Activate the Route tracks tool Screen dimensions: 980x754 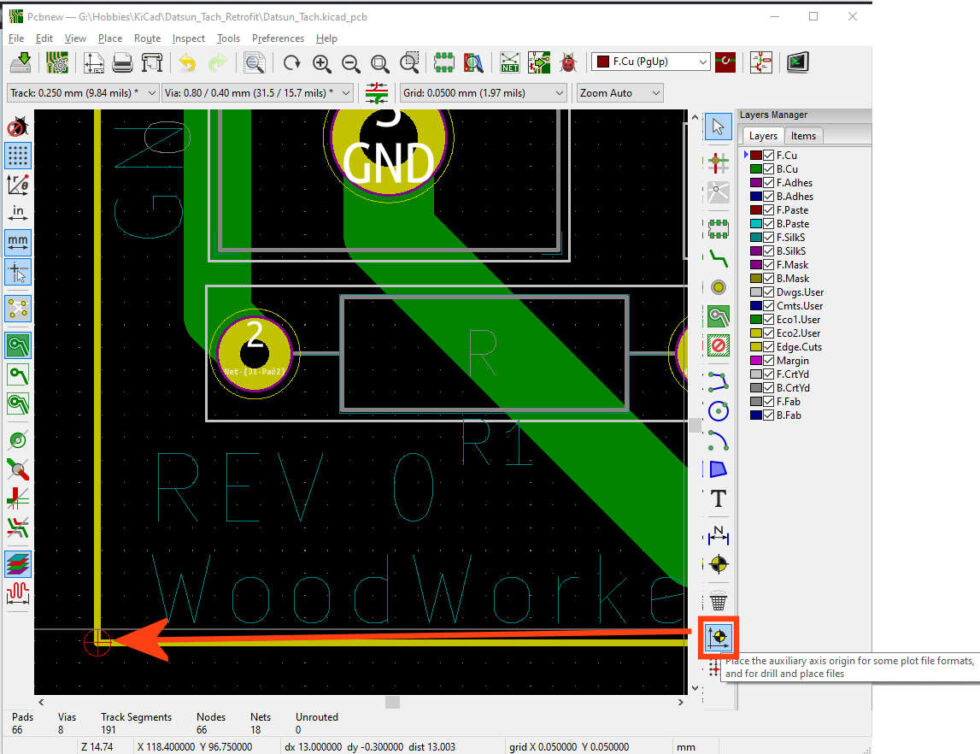tap(718, 257)
